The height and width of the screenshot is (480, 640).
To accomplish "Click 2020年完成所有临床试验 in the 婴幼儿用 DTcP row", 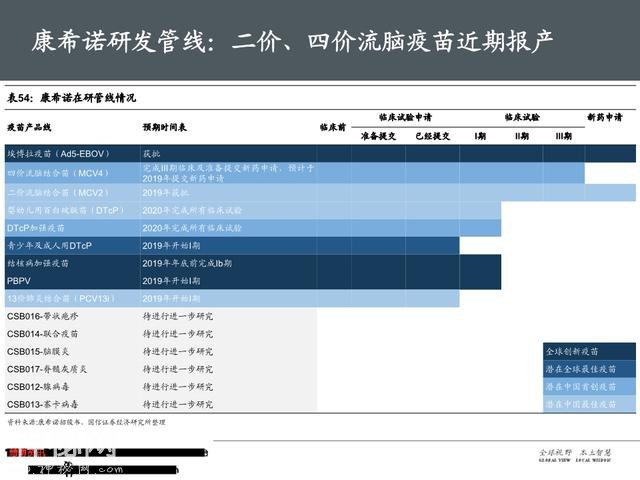I will tap(192, 211).
